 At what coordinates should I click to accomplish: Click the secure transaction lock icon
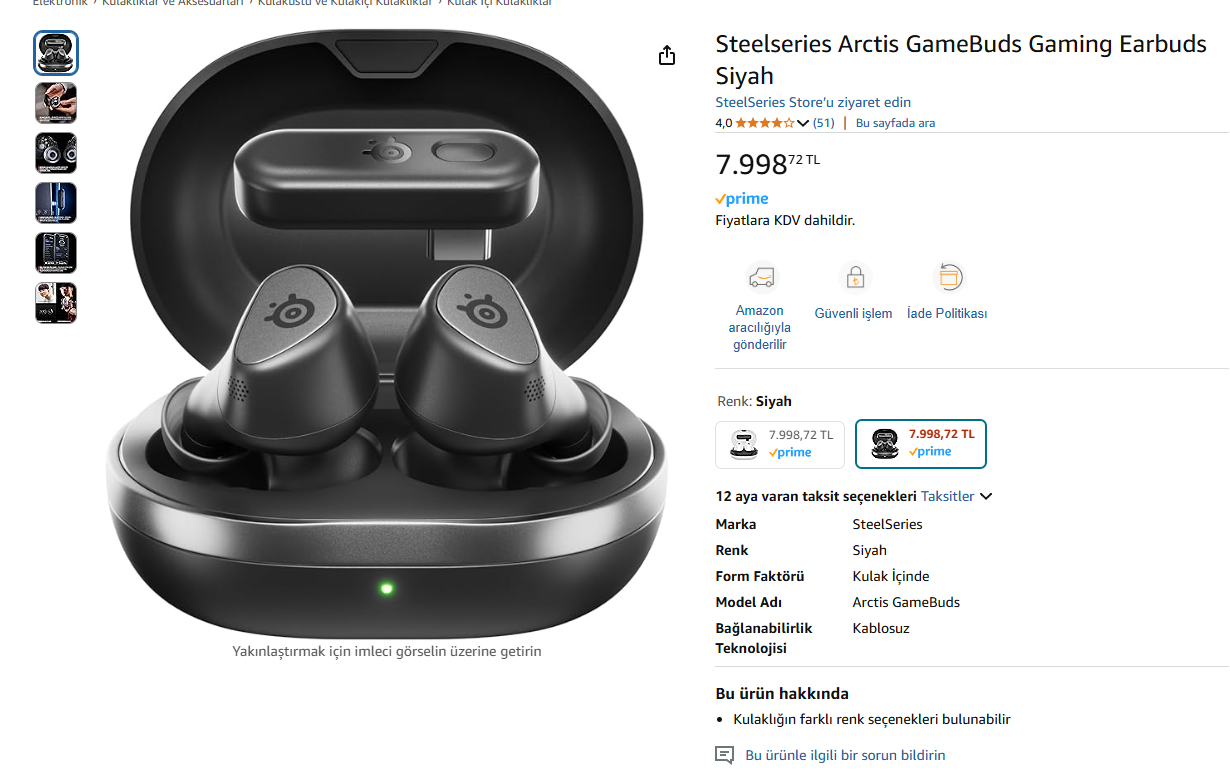coord(854,277)
